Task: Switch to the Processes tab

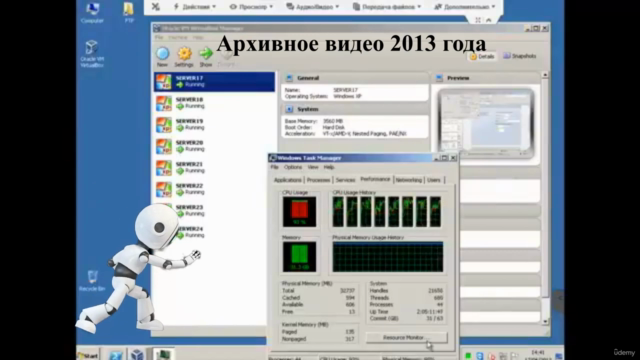Action: click(318, 180)
